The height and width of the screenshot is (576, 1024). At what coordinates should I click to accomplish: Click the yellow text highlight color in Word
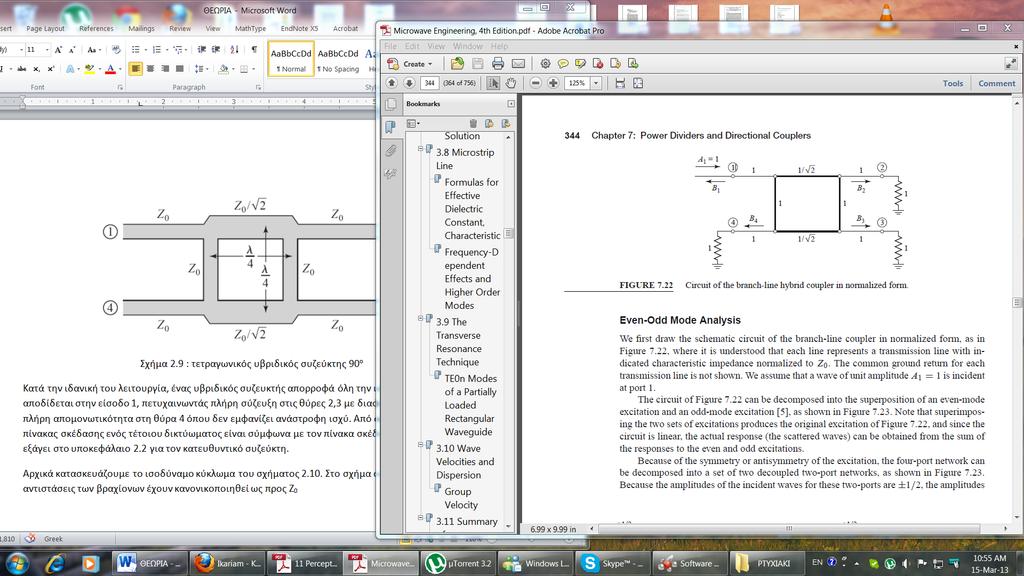(89, 69)
